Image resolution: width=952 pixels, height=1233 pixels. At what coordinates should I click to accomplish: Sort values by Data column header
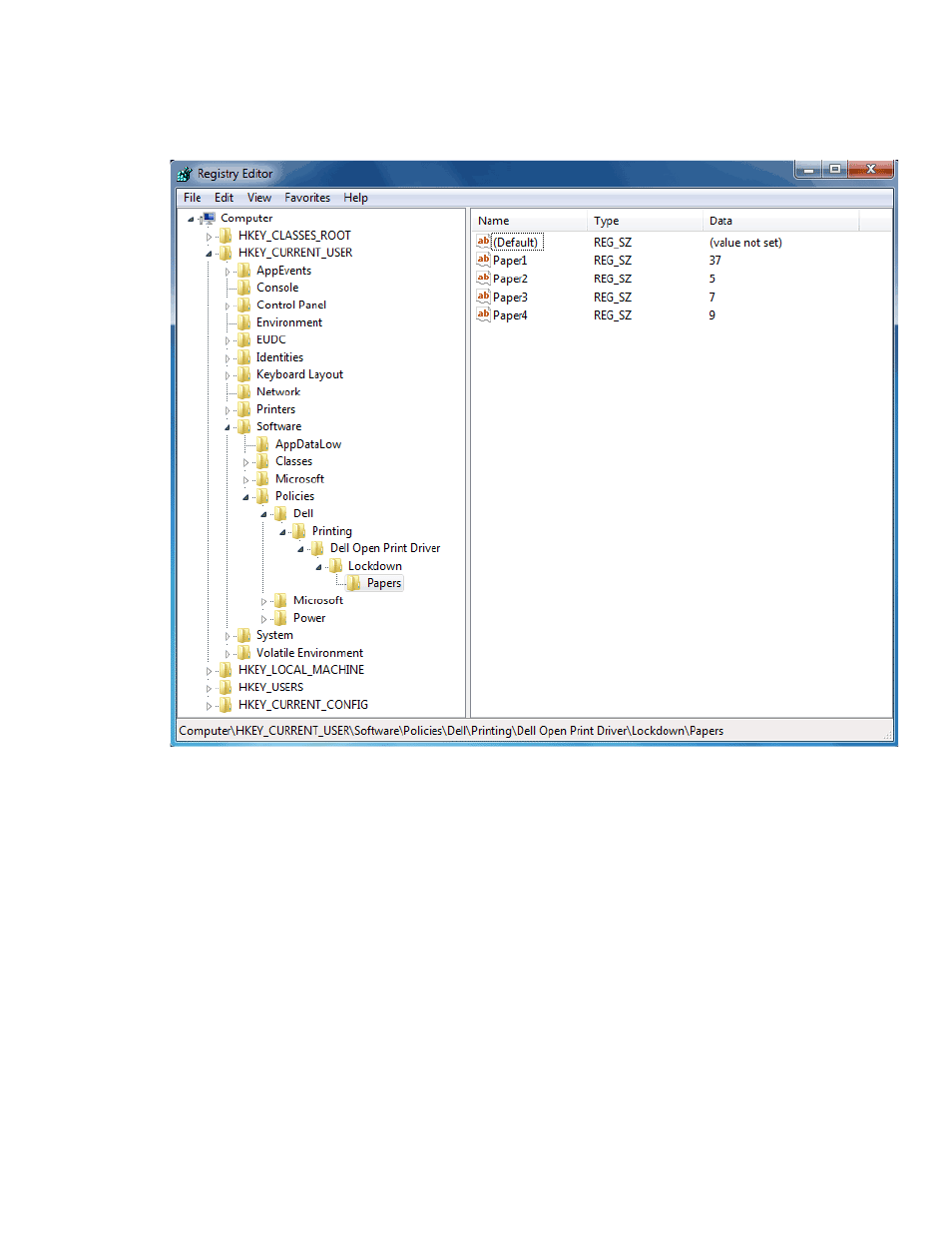[x=780, y=221]
